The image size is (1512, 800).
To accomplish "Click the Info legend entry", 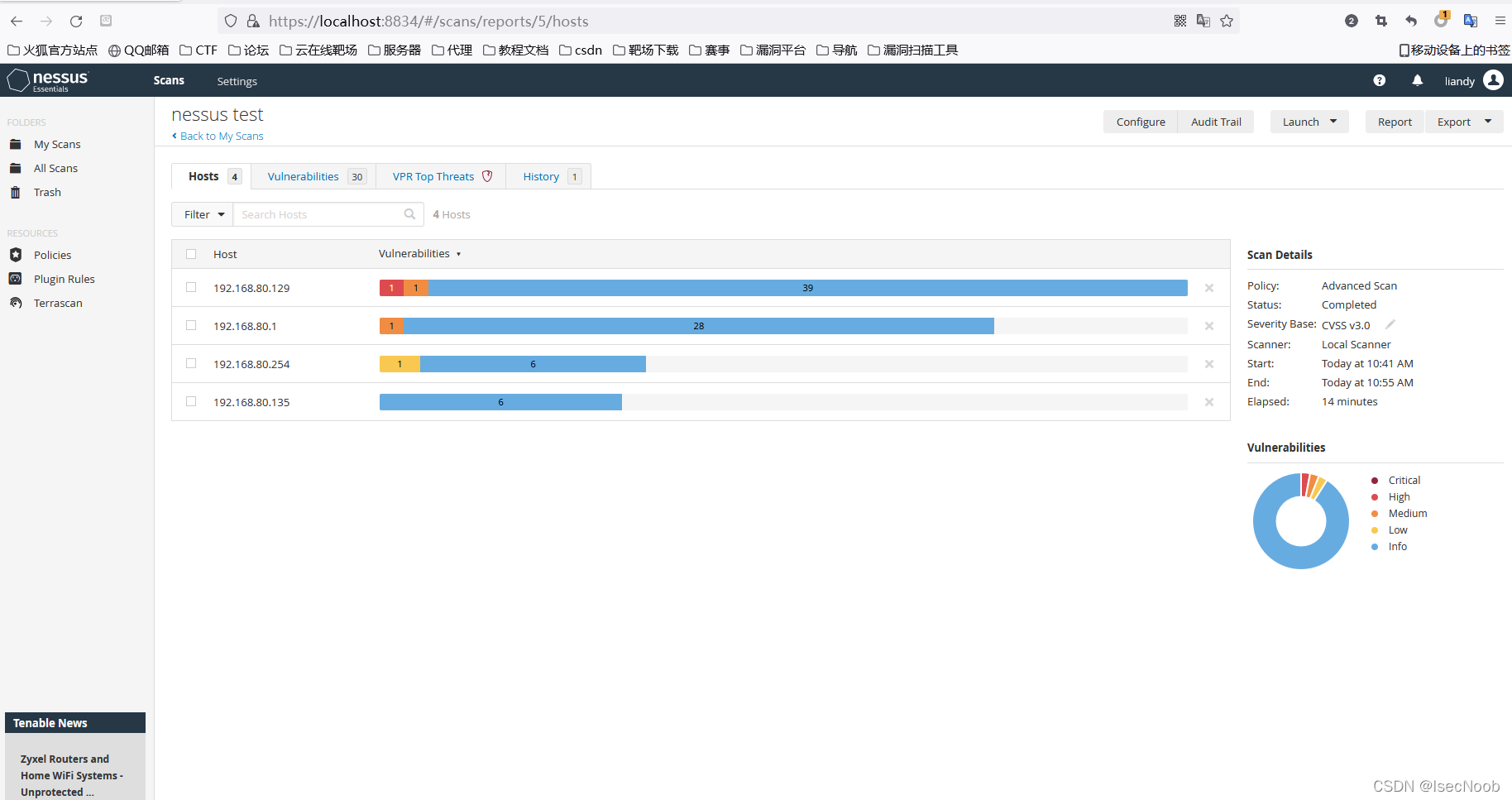I will (x=1389, y=547).
